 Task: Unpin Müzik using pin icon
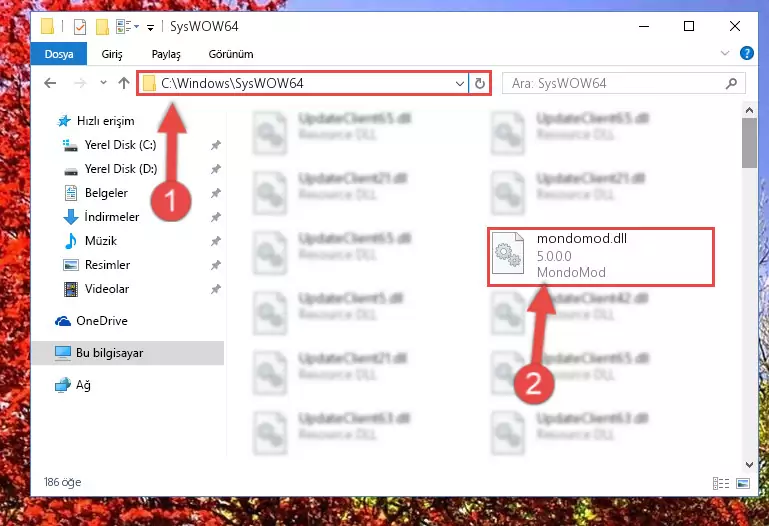pyautogui.click(x=215, y=241)
